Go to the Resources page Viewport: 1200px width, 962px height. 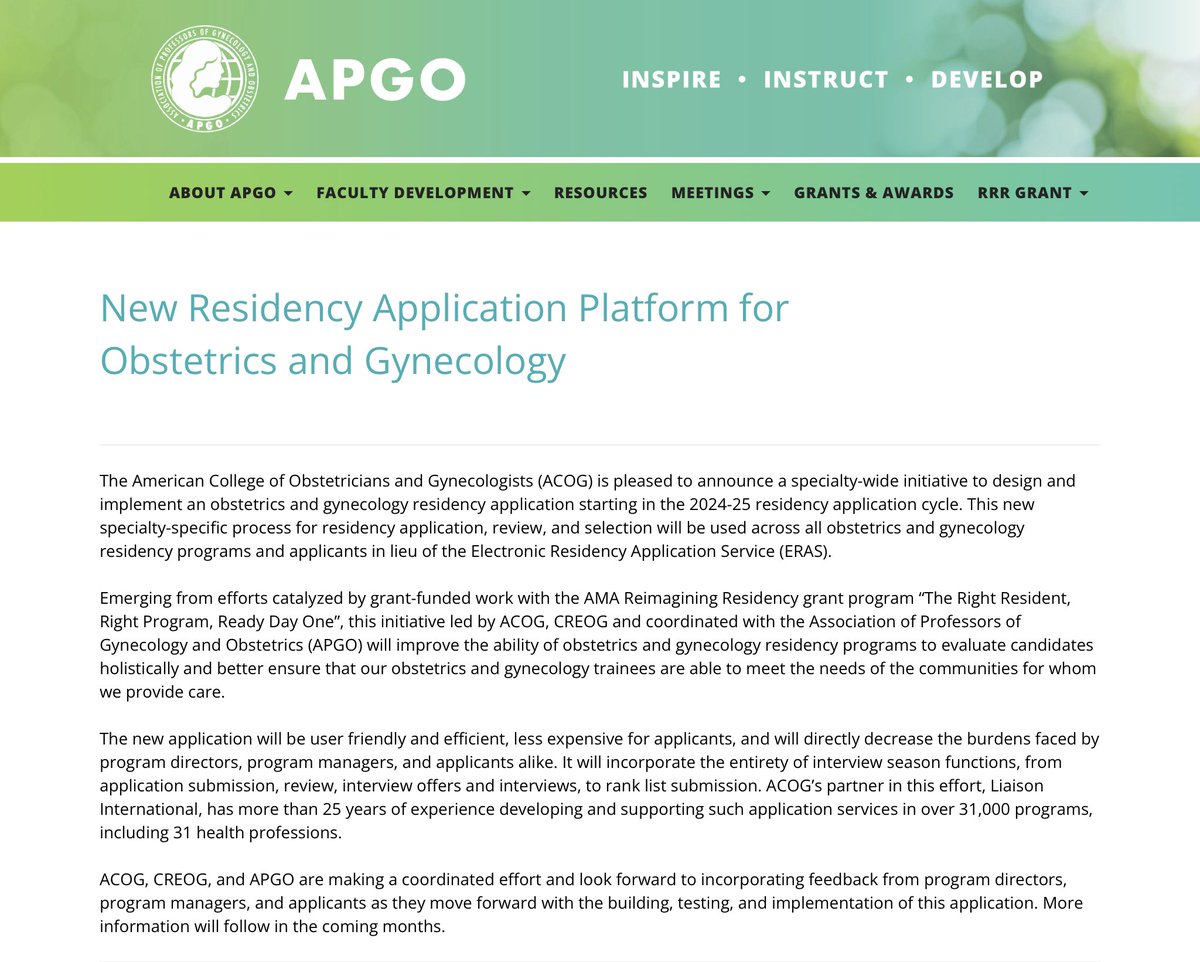coord(601,192)
